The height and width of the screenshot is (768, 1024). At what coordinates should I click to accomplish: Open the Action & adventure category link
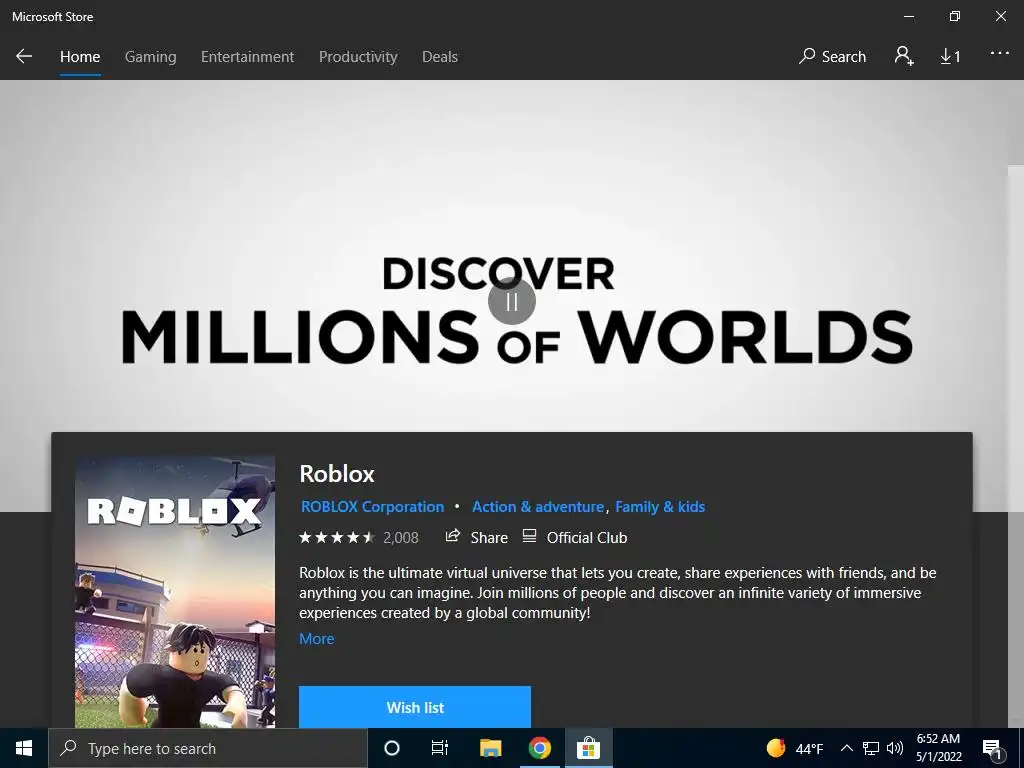[538, 507]
